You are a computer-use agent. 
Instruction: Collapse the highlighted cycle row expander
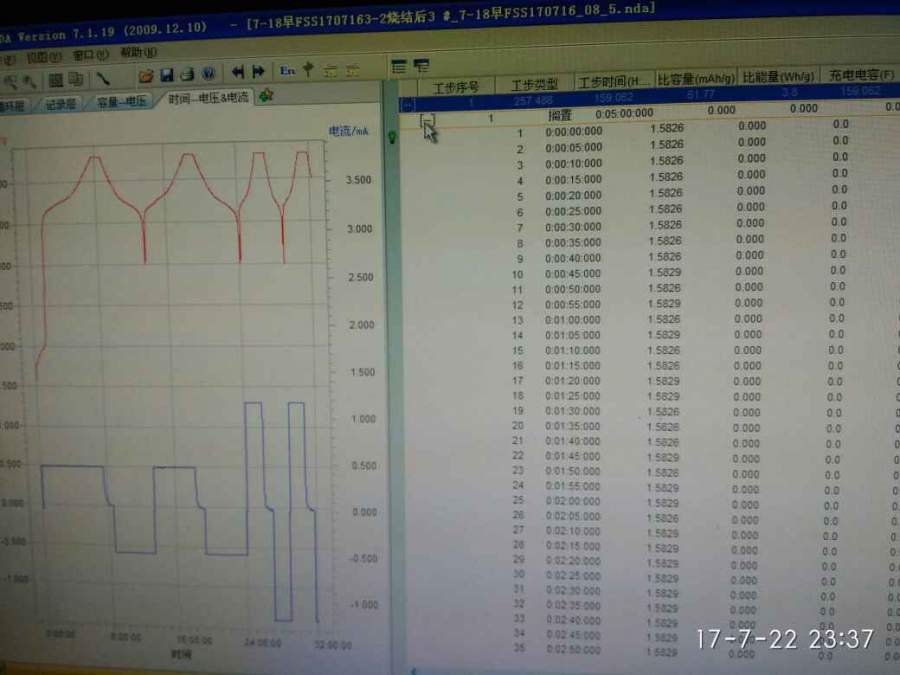pos(408,104)
